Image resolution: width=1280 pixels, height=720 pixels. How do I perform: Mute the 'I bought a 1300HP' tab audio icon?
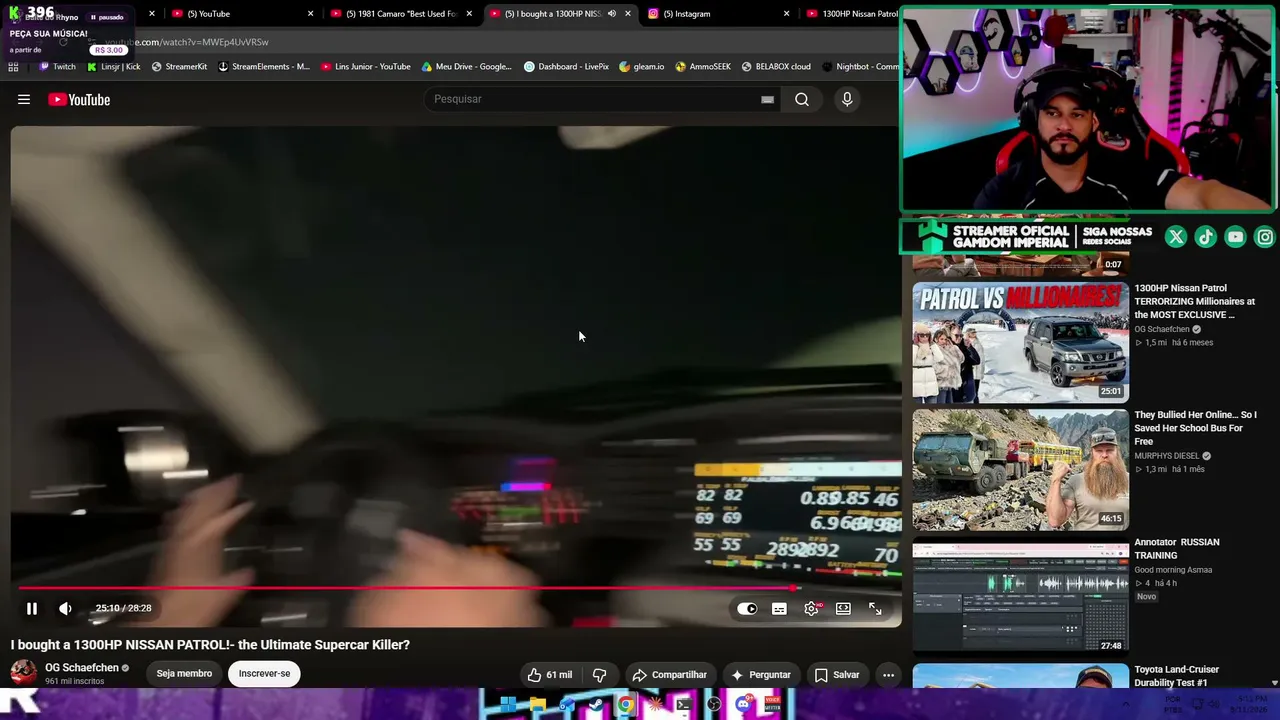(611, 14)
